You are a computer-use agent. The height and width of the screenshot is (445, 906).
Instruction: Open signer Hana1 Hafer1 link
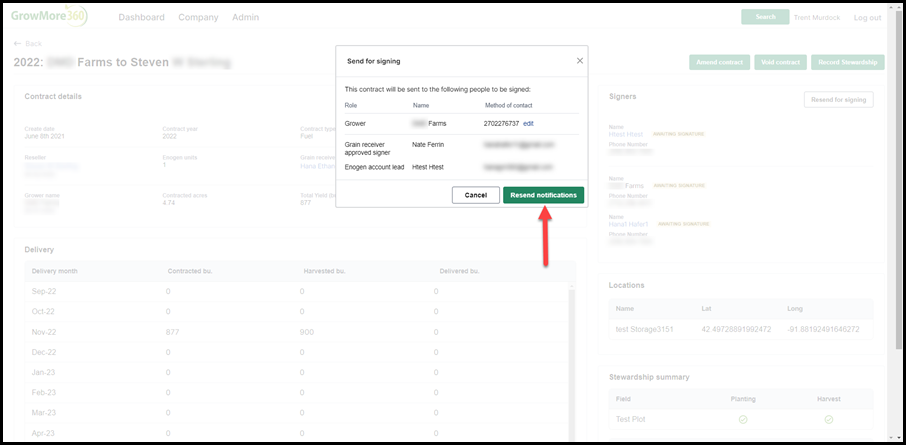(x=629, y=224)
